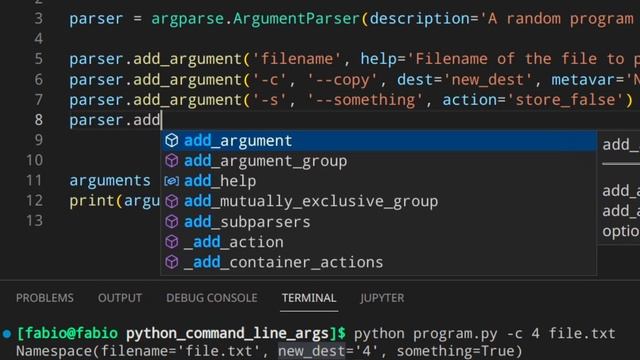This screenshot has height=360, width=640.
Task: Click 'something=True' in Namespace output
Action: click(x=455, y=351)
